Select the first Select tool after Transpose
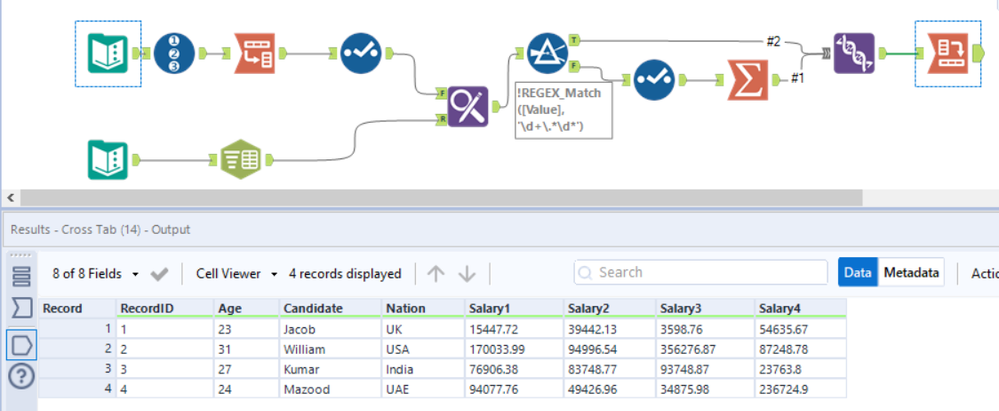 tap(361, 53)
